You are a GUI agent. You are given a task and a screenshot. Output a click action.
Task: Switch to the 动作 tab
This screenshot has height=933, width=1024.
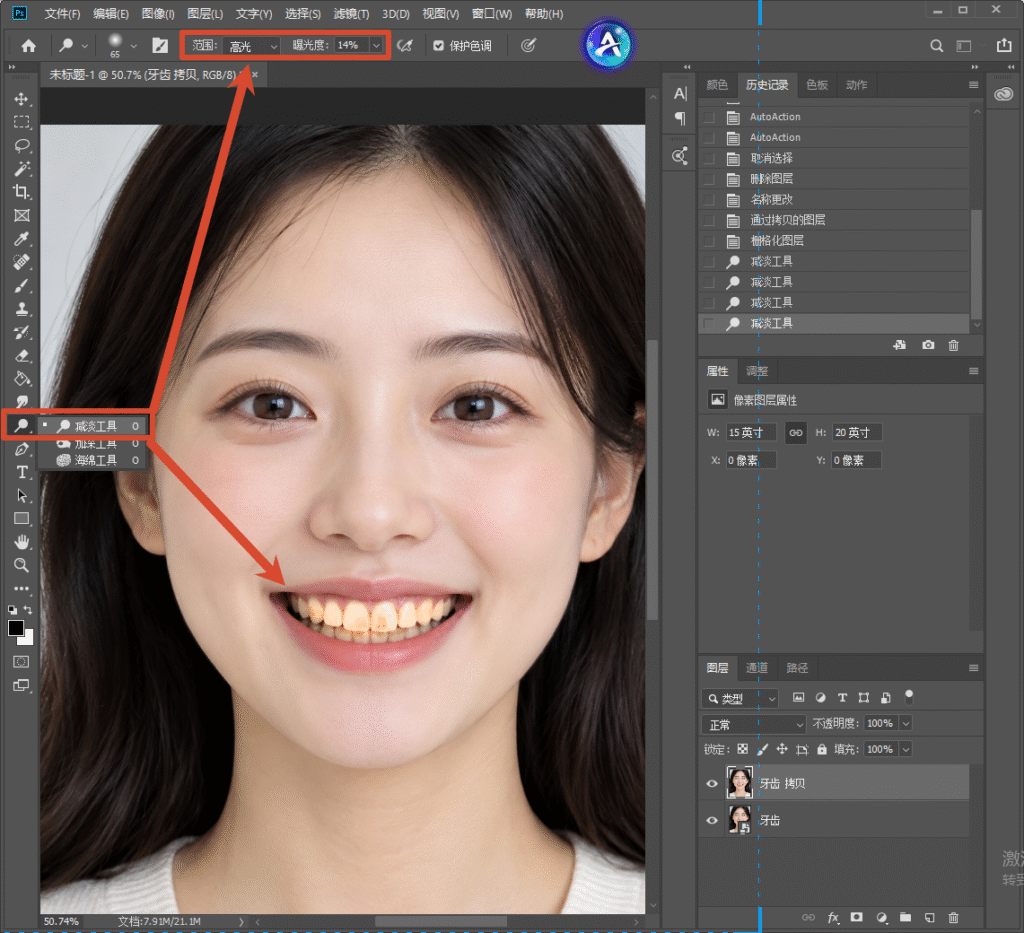(856, 85)
